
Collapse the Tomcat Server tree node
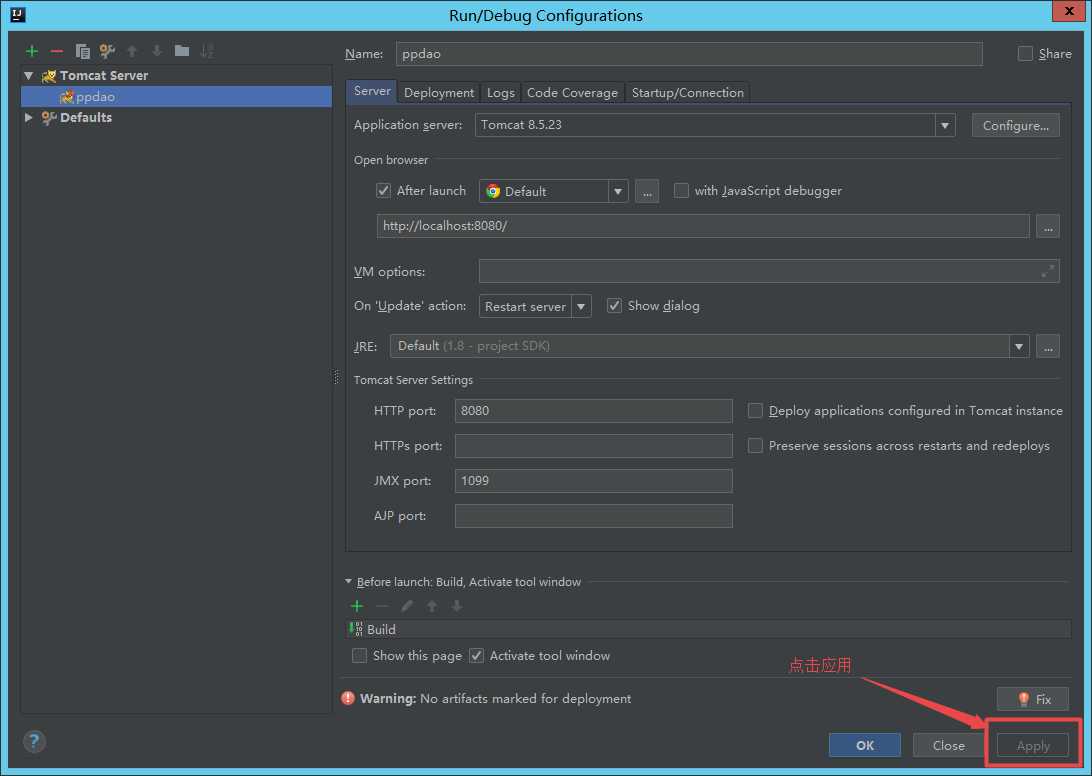29,75
